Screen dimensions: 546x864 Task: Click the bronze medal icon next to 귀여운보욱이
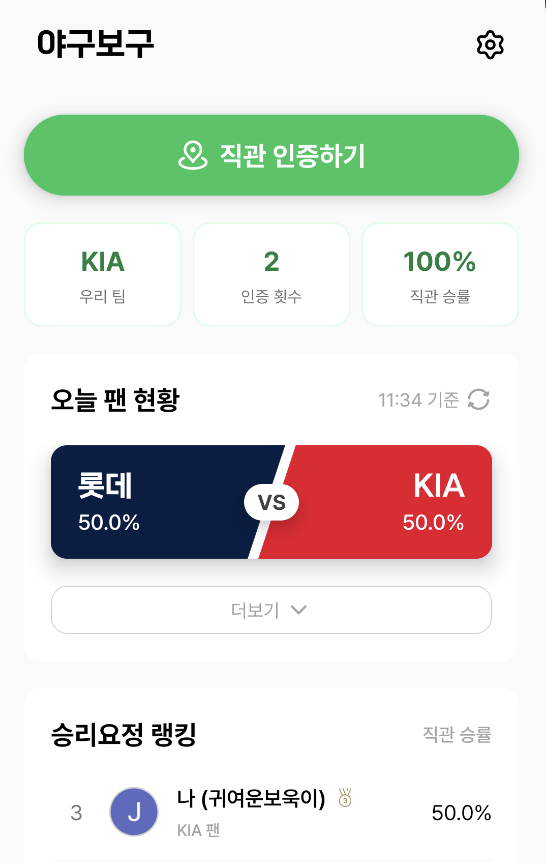tap(345, 798)
